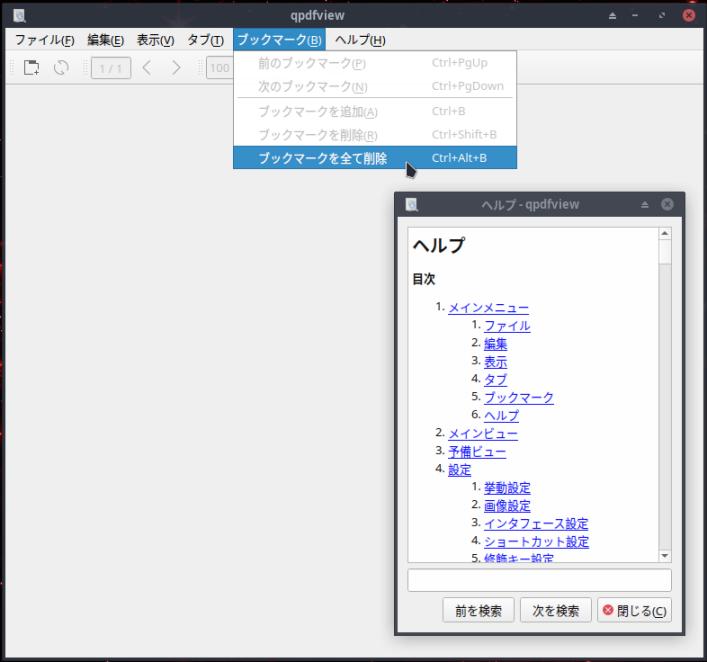Open the 画像設定 help link
This screenshot has width=707, height=662.
(507, 506)
